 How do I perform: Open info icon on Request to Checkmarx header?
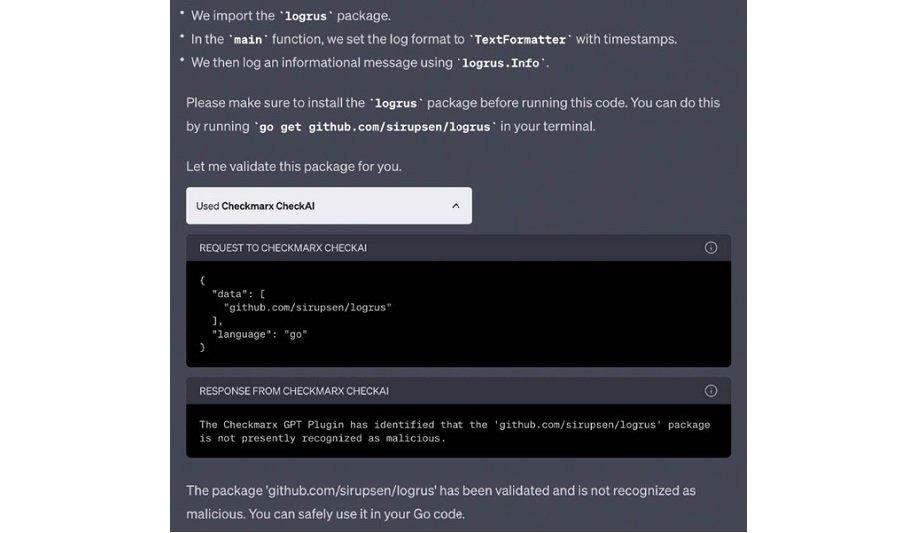711,248
